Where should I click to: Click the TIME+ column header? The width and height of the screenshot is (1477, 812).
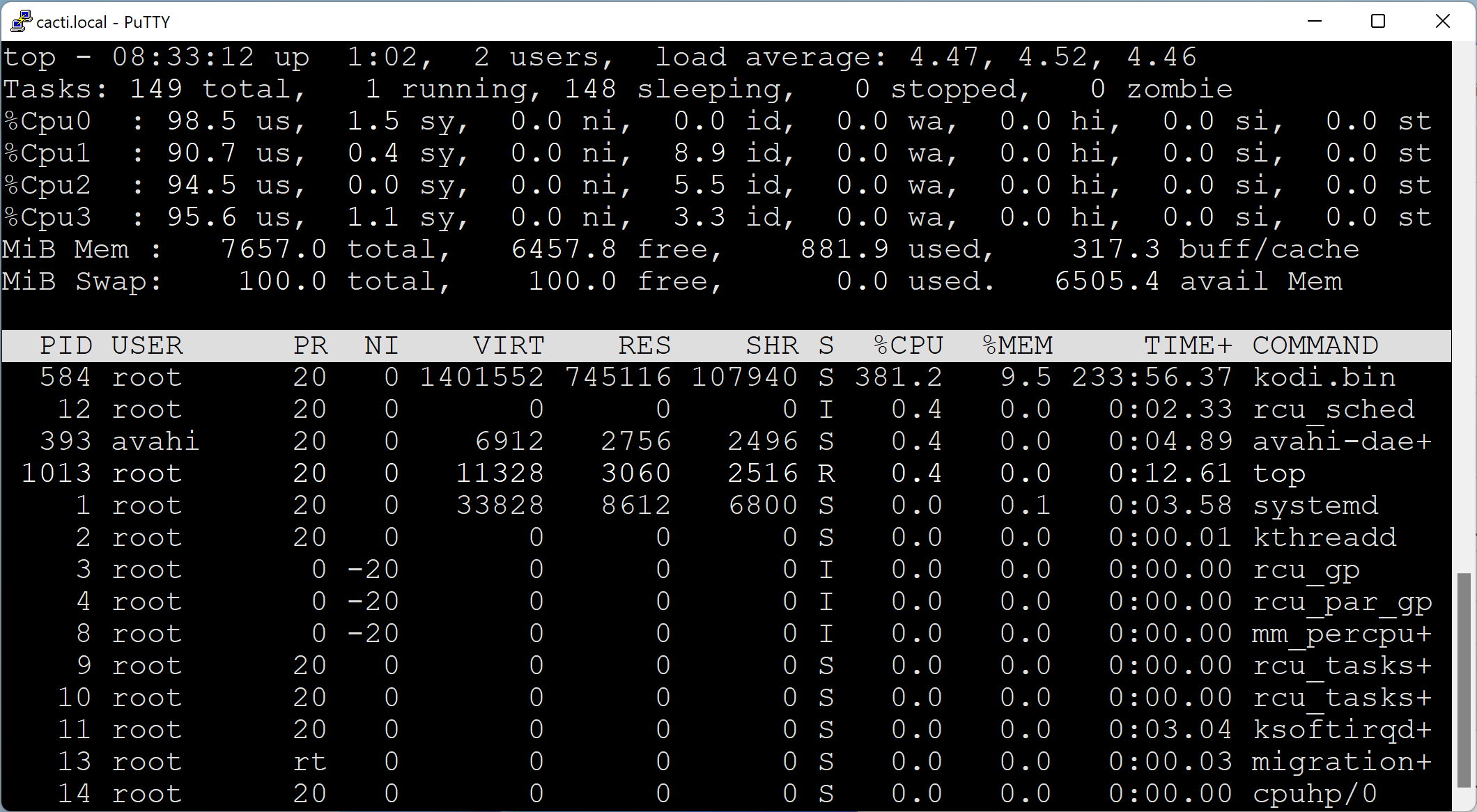1187,345
